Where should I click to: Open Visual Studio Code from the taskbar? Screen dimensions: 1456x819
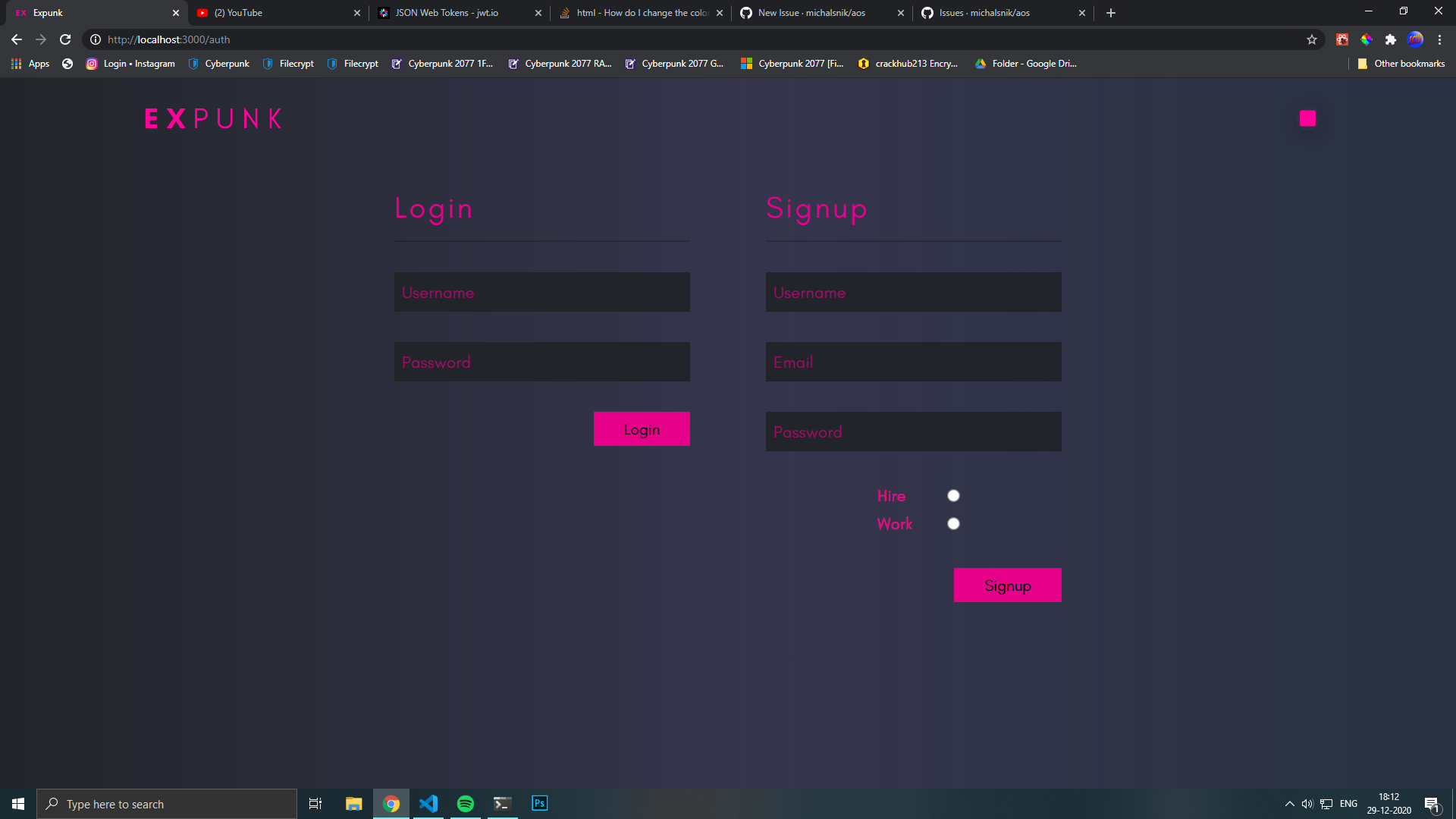428,803
